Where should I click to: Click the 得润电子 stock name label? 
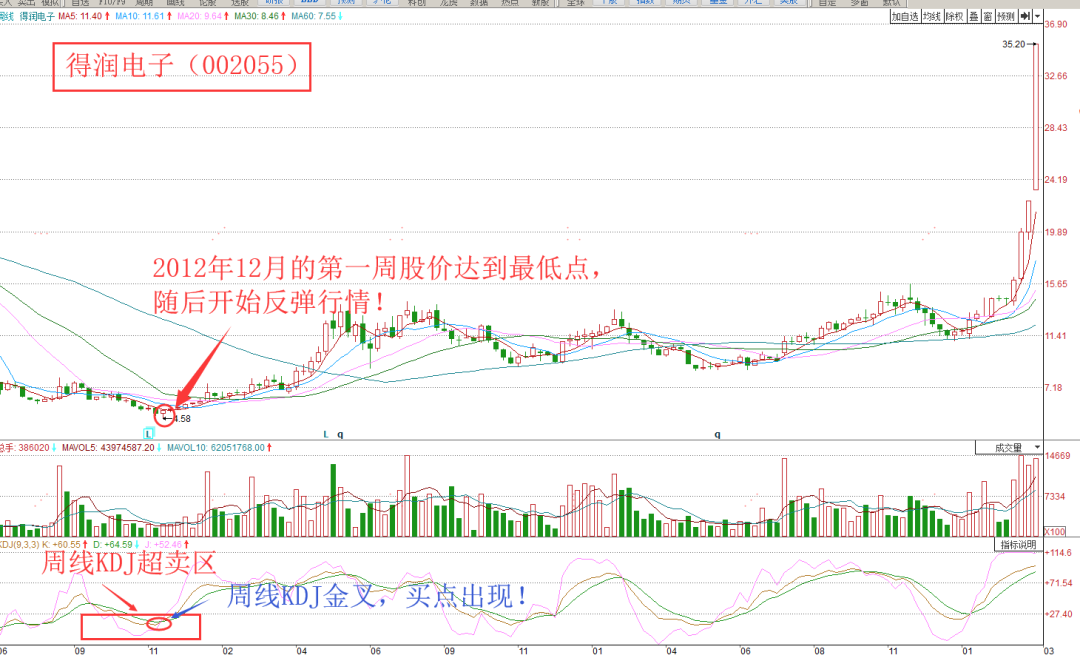tap(37, 16)
